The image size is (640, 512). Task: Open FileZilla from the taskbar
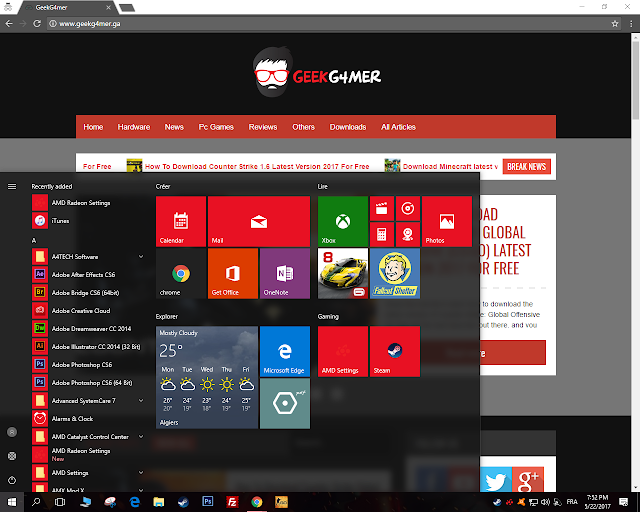point(232,502)
